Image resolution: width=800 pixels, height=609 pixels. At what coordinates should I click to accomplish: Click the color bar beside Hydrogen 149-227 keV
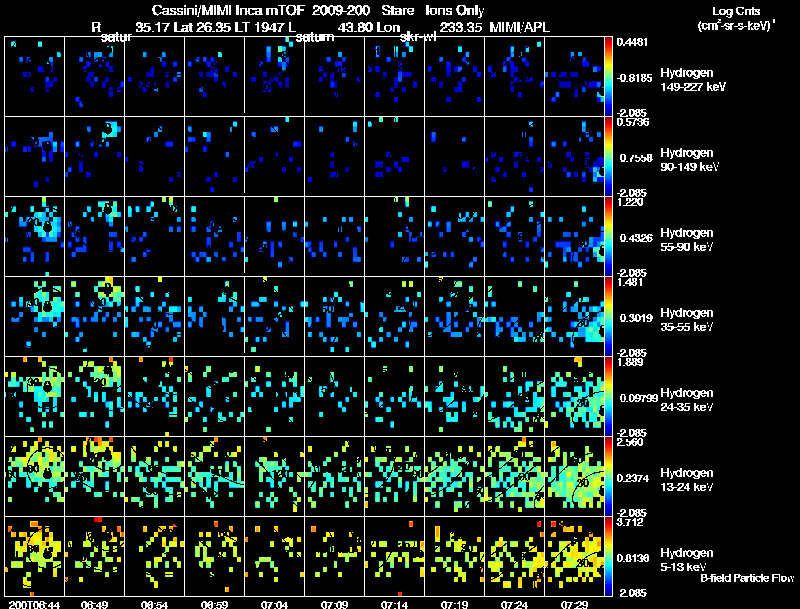(608, 77)
